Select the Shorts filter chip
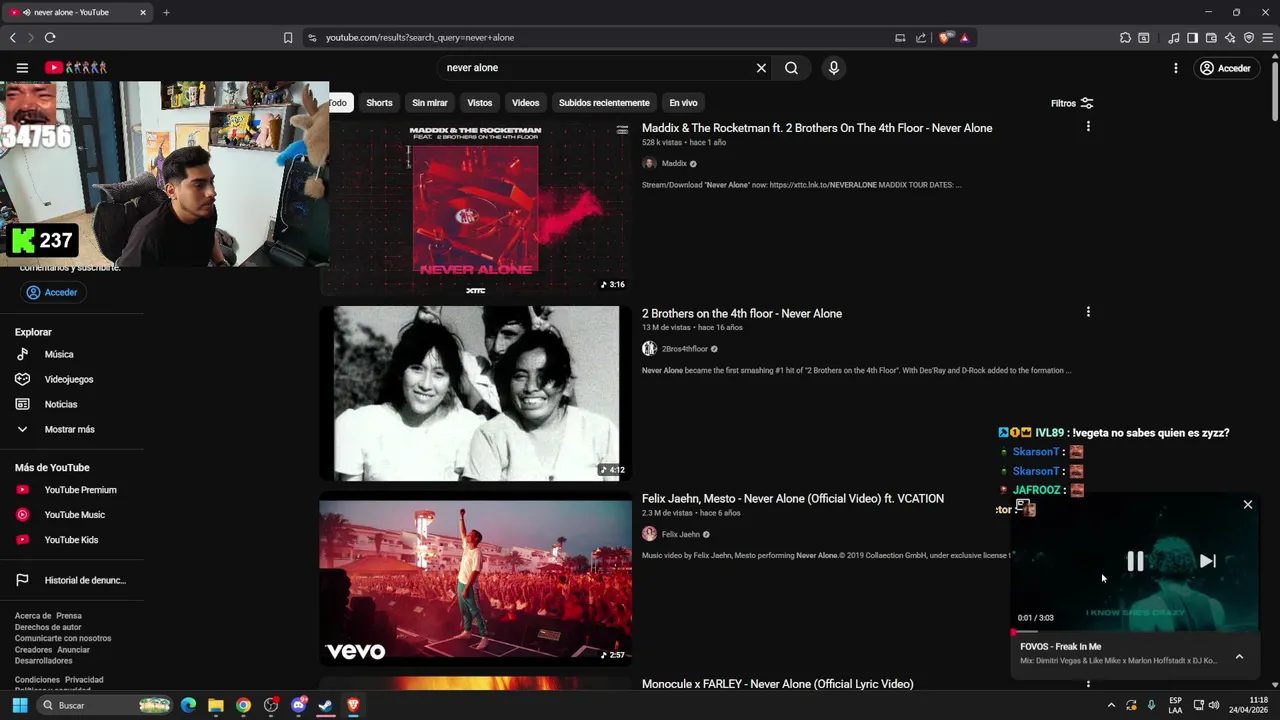Screen dimensions: 1280x720 point(379,103)
